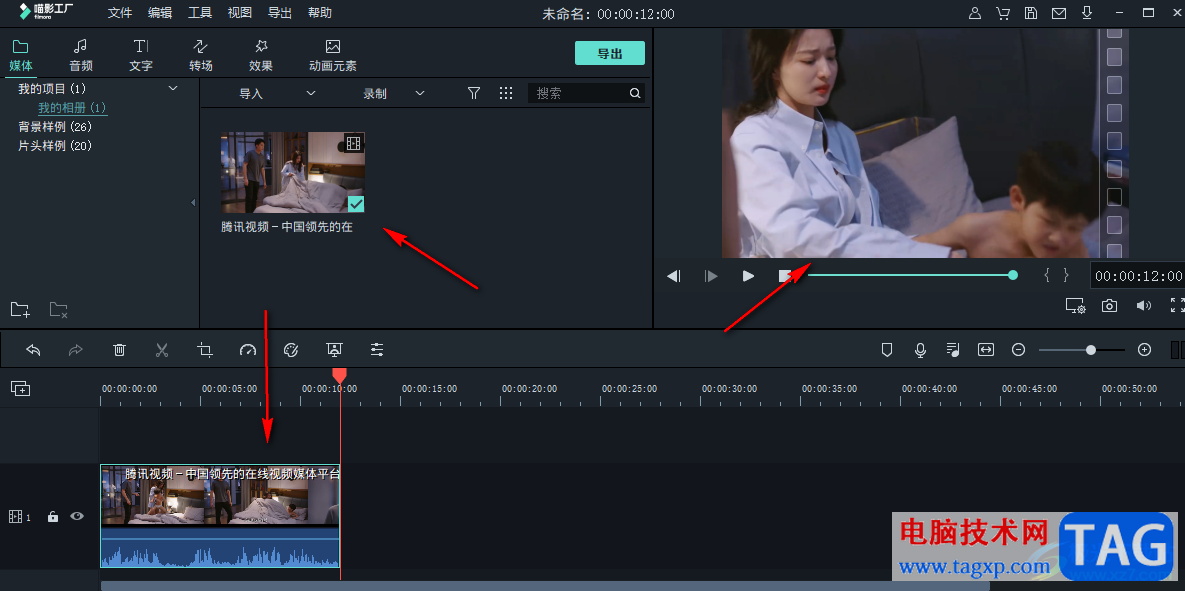Click the redo arrow

point(76,349)
